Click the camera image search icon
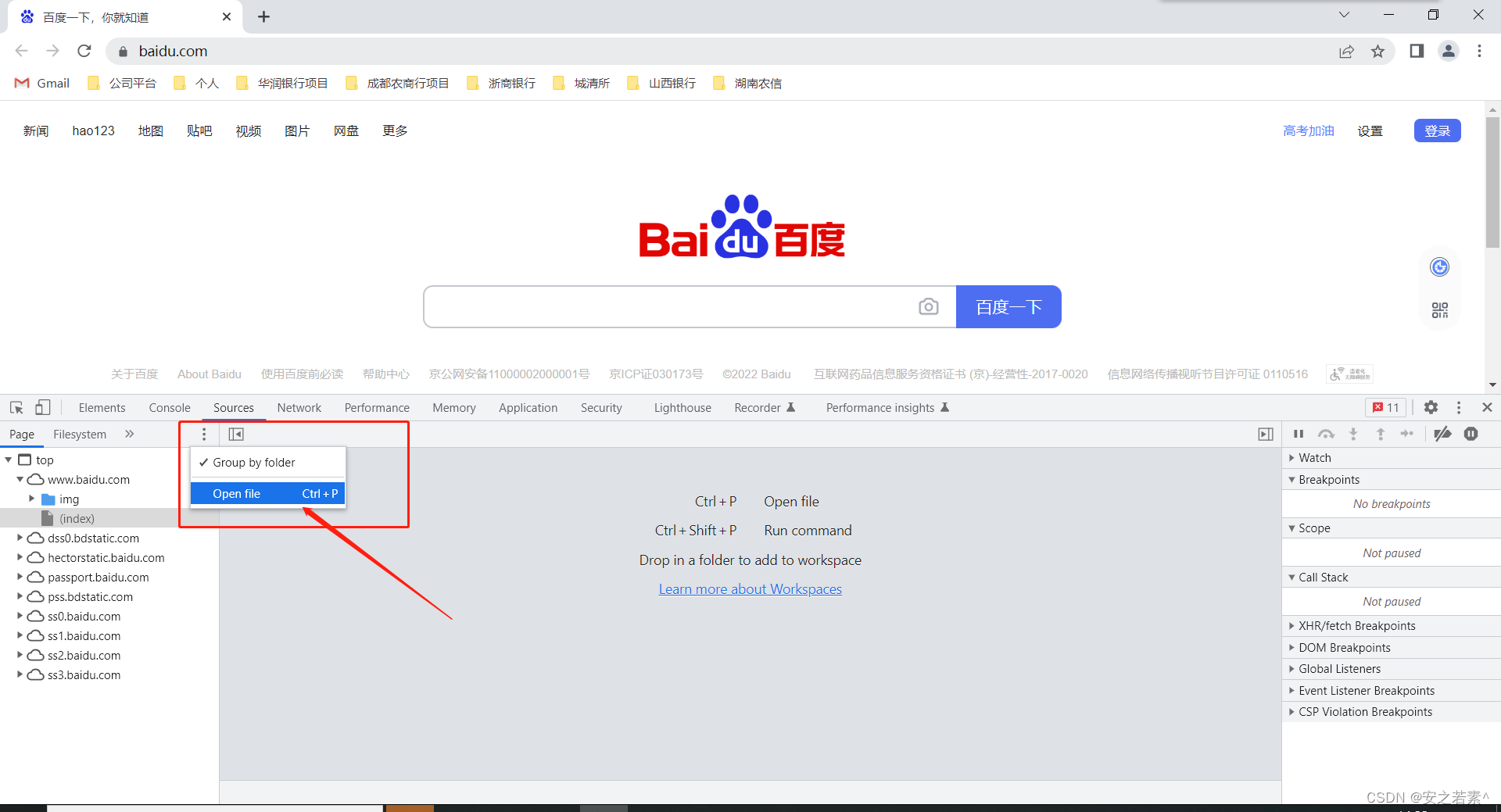Viewport: 1501px width, 812px height. (x=929, y=306)
